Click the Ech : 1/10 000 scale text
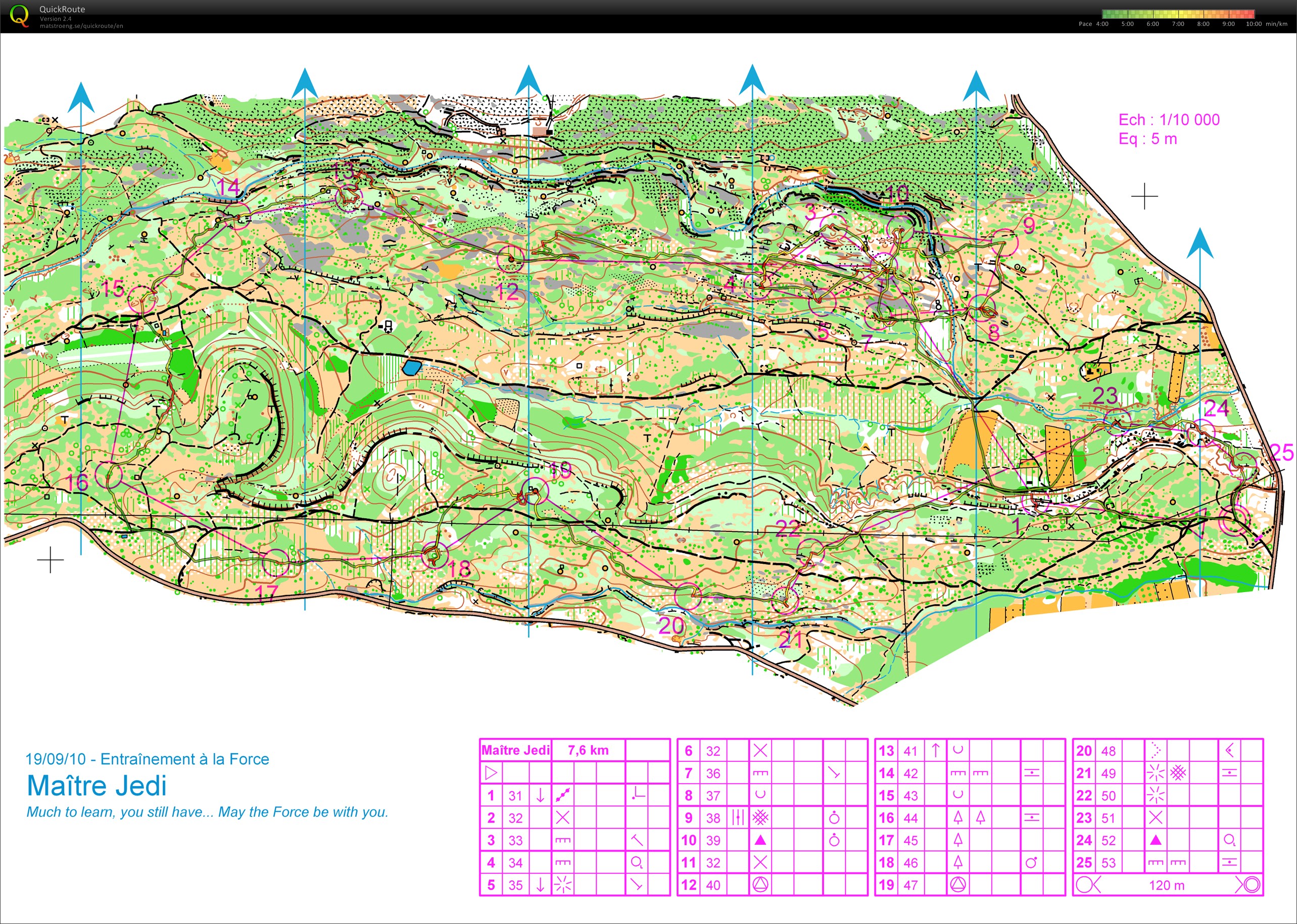Image resolution: width=1297 pixels, height=924 pixels. (x=1169, y=120)
